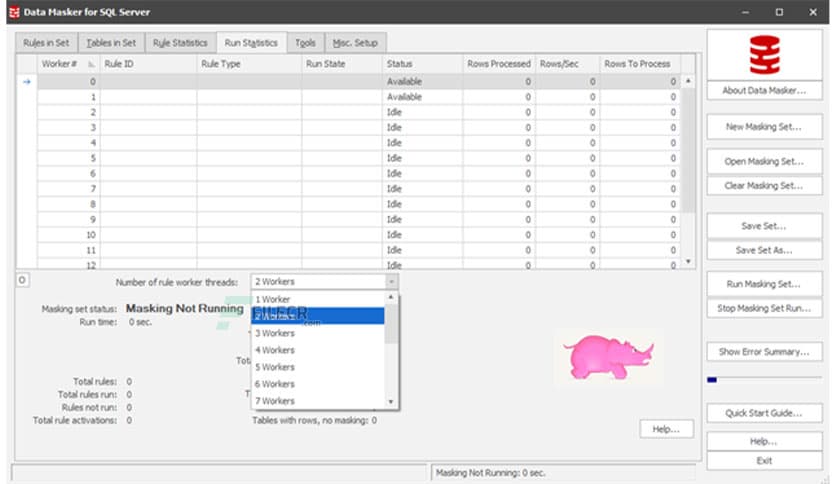Image resolution: width=836 pixels, height=484 pixels.
Task: Click the current-row arrow indicator for worker 0
Action: tap(27, 82)
